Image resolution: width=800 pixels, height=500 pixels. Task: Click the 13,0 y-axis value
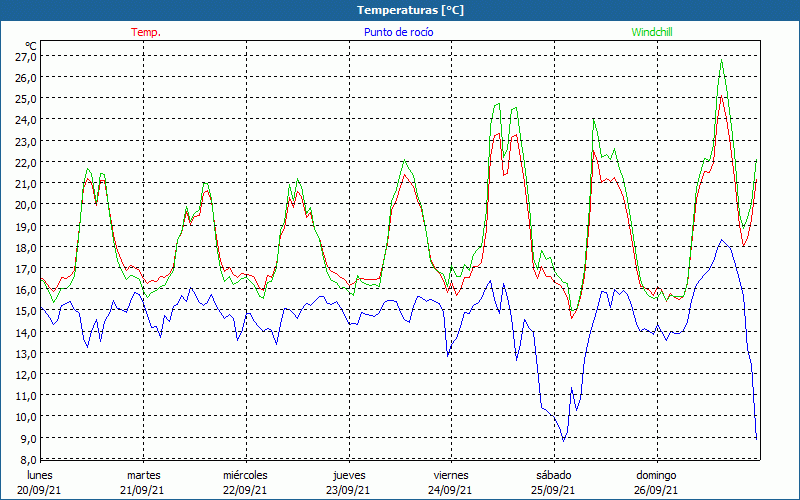click(26, 353)
